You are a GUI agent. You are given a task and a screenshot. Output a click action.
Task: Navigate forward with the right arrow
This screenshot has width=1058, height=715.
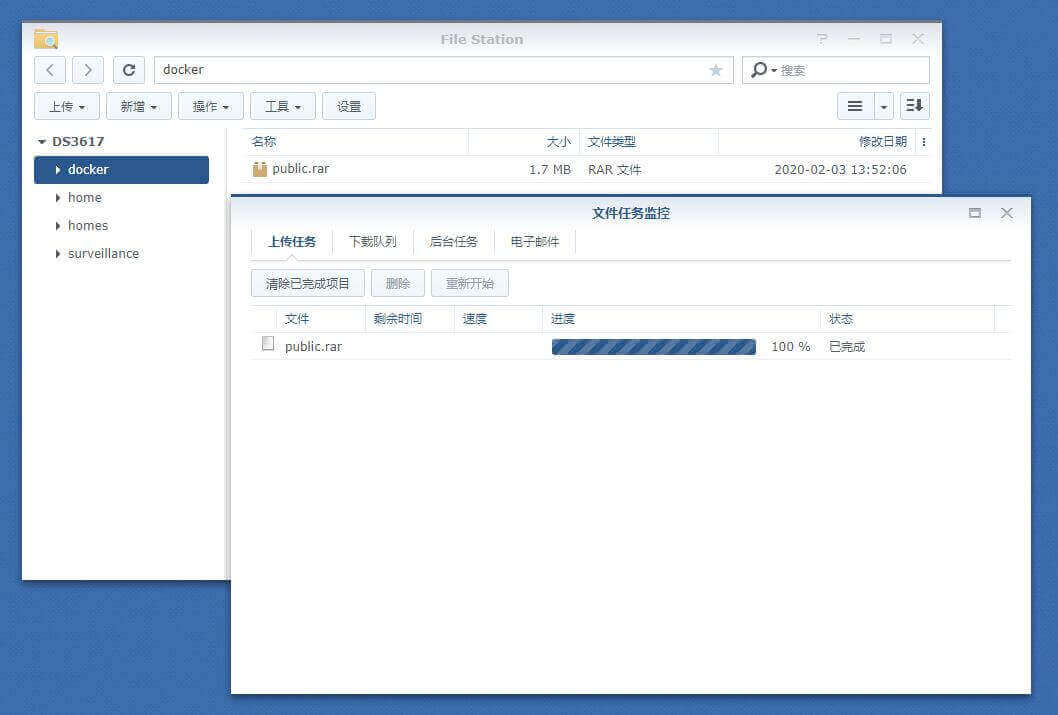point(88,70)
